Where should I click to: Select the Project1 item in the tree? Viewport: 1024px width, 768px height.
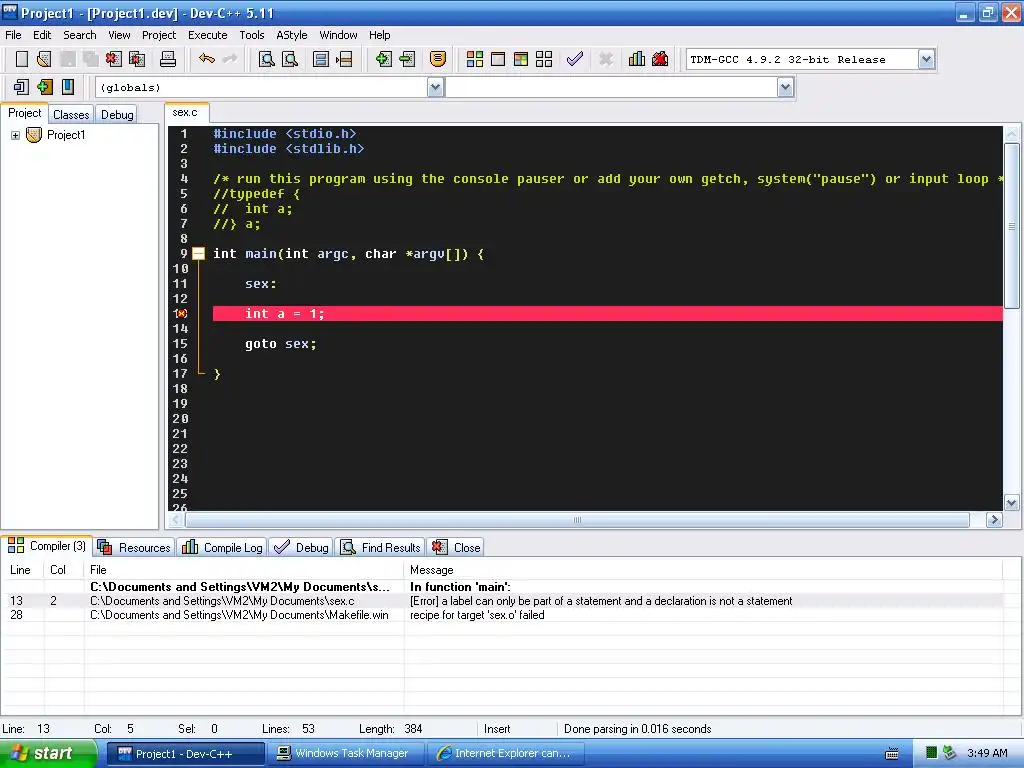pyautogui.click(x=66, y=135)
